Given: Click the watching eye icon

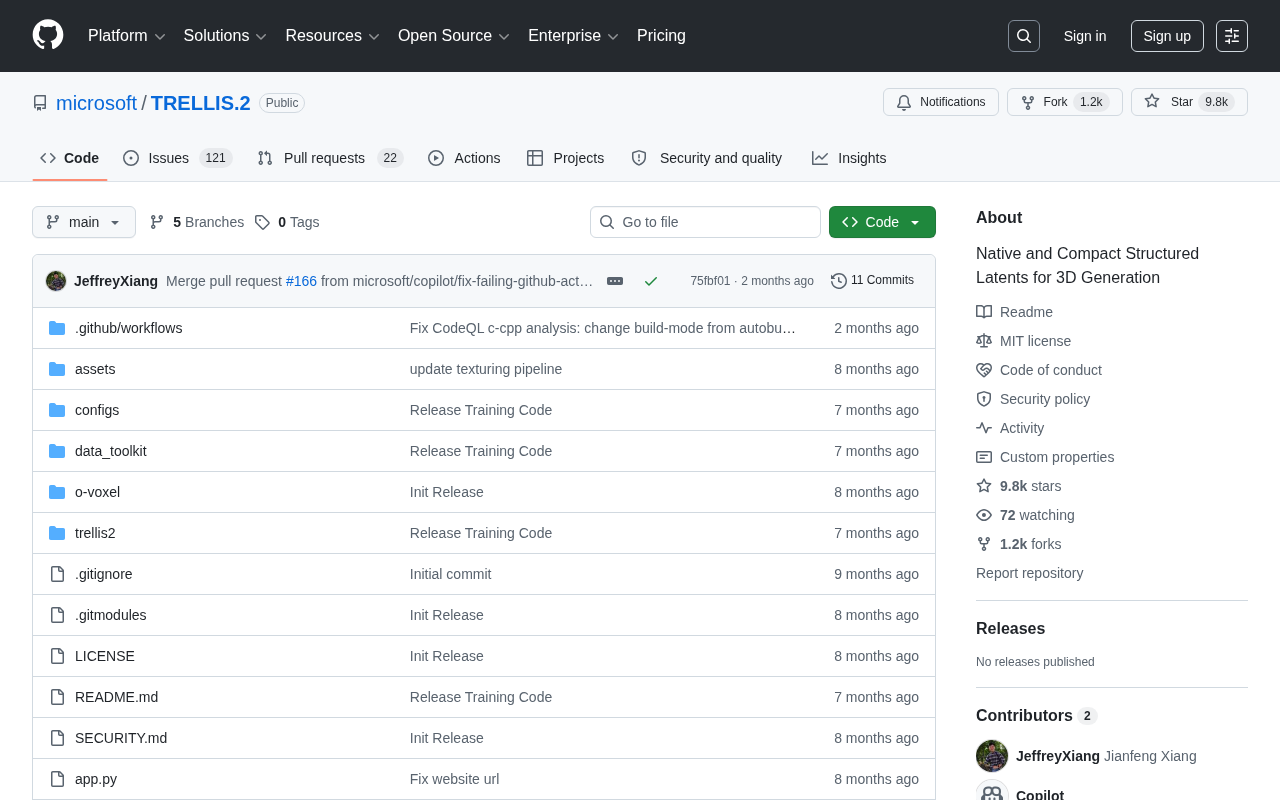Looking at the screenshot, I should [984, 515].
